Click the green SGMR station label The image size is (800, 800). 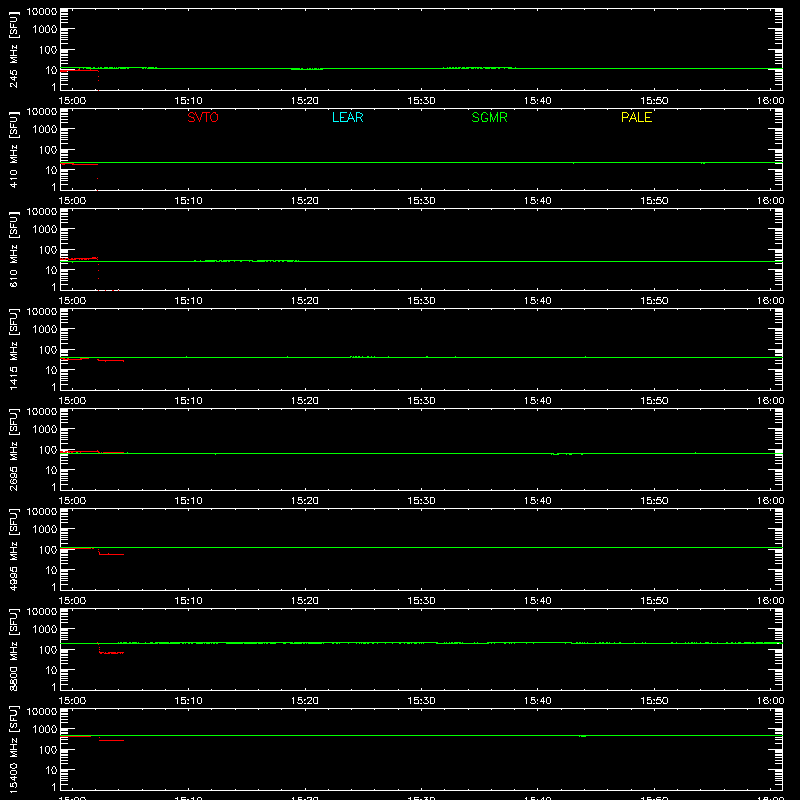(489, 117)
